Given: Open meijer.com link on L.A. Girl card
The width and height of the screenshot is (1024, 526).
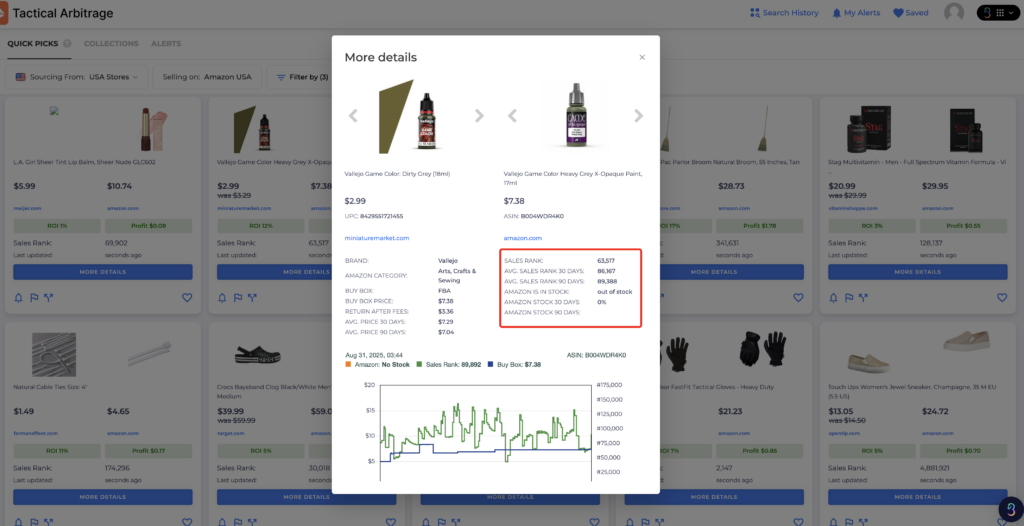Looking at the screenshot, I should click(27, 208).
